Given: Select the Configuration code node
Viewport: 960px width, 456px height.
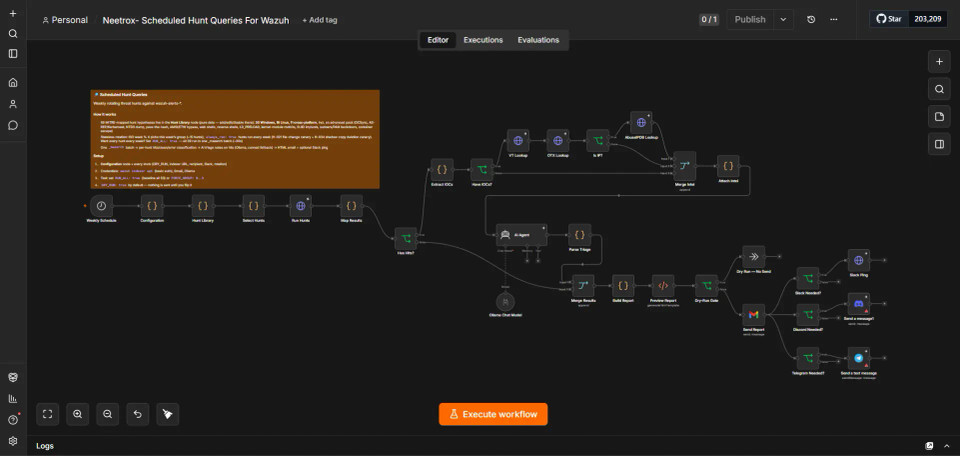Looking at the screenshot, I should [152, 206].
